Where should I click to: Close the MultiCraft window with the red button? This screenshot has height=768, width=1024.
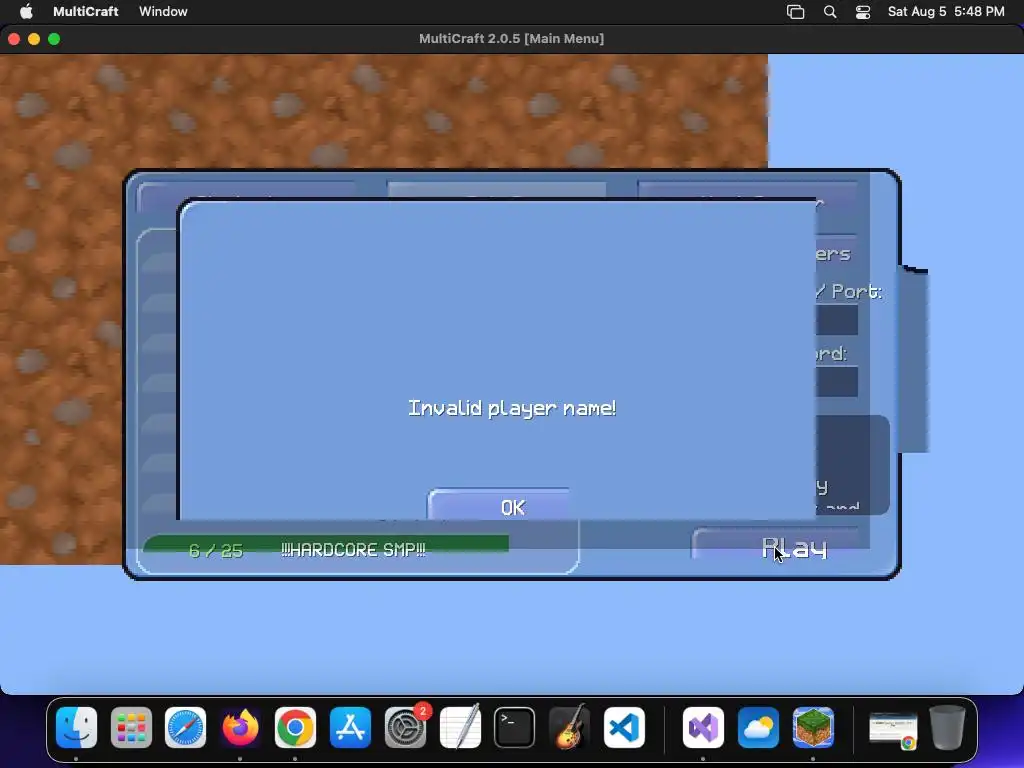click(14, 39)
